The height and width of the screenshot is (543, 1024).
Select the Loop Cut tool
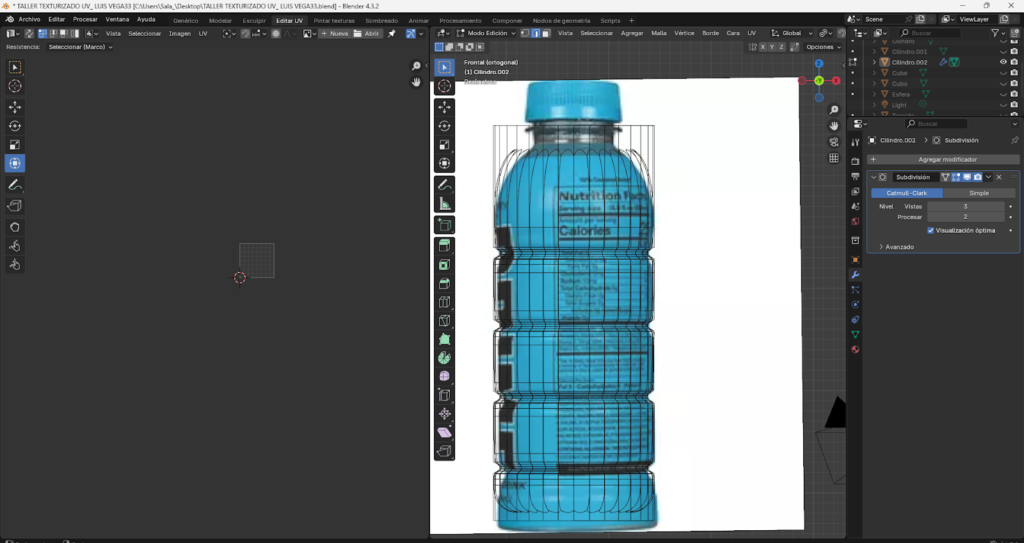[x=444, y=302]
